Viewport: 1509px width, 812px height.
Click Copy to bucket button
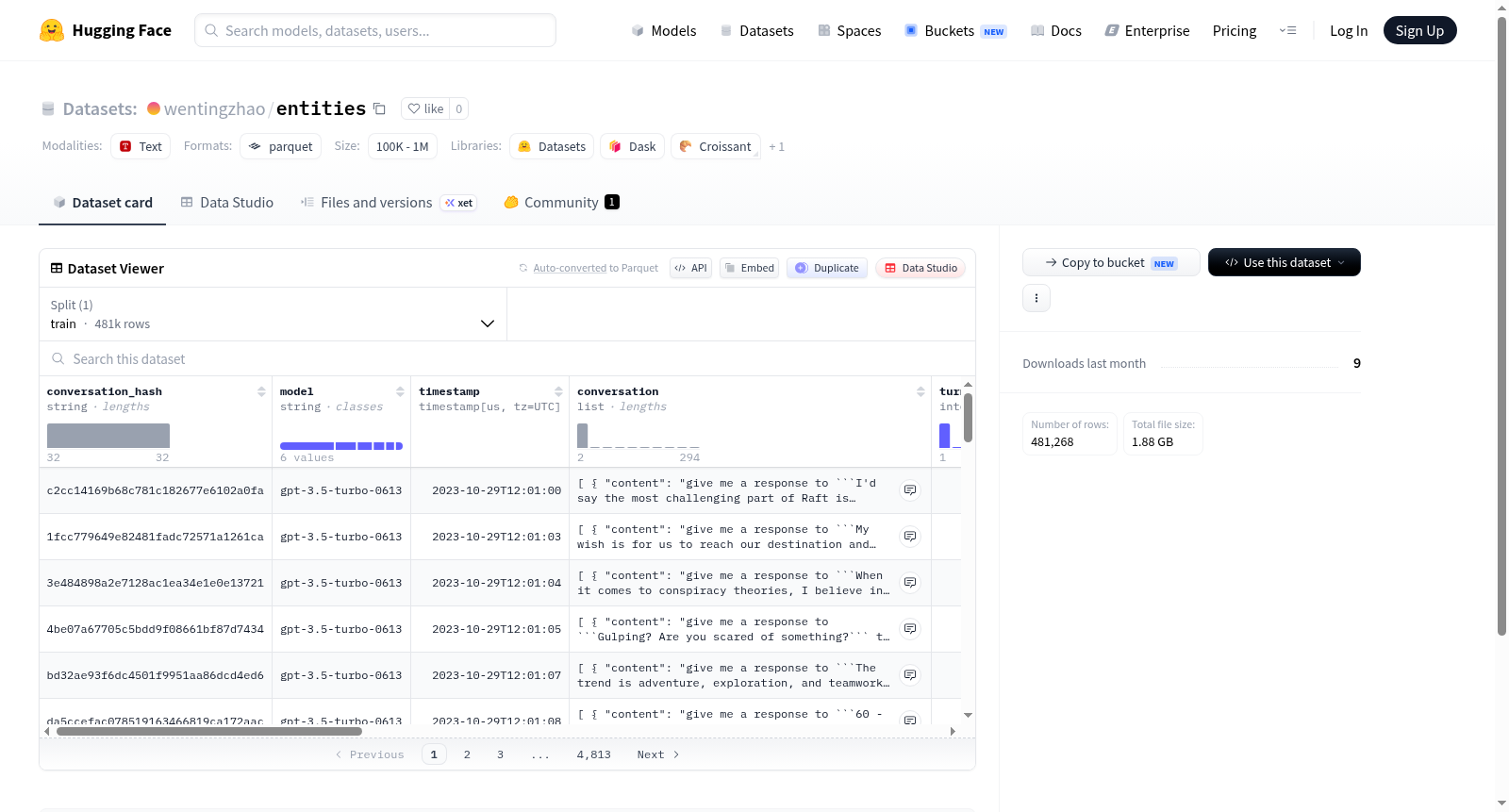tap(1111, 262)
